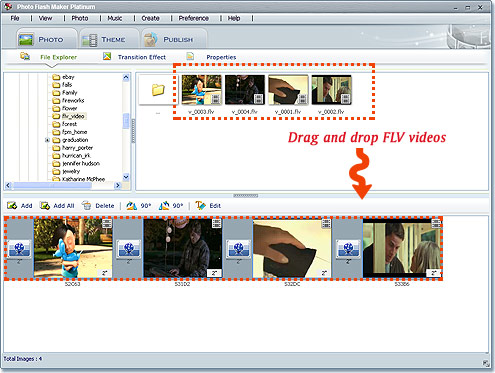Click the parent folder icon
Screen dimensions: 495x373
point(158,90)
